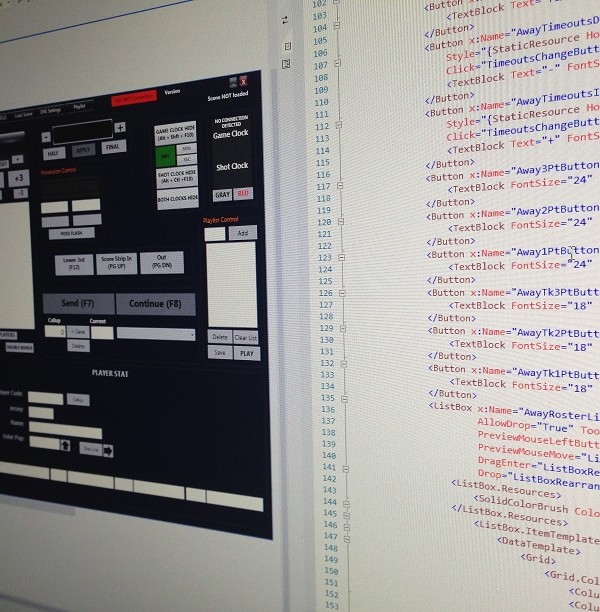The width and height of the screenshot is (600, 612).
Task: Click the up arrow icon beside Ticker Page field
Action: click(65, 445)
